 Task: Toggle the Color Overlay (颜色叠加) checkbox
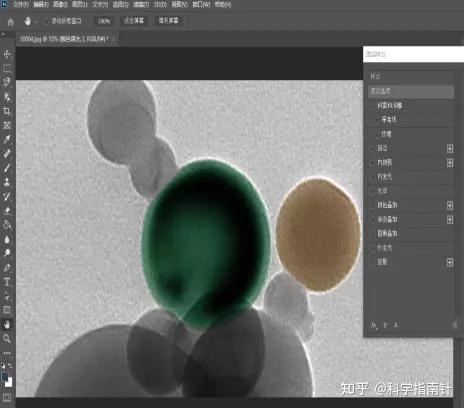pos(372,205)
